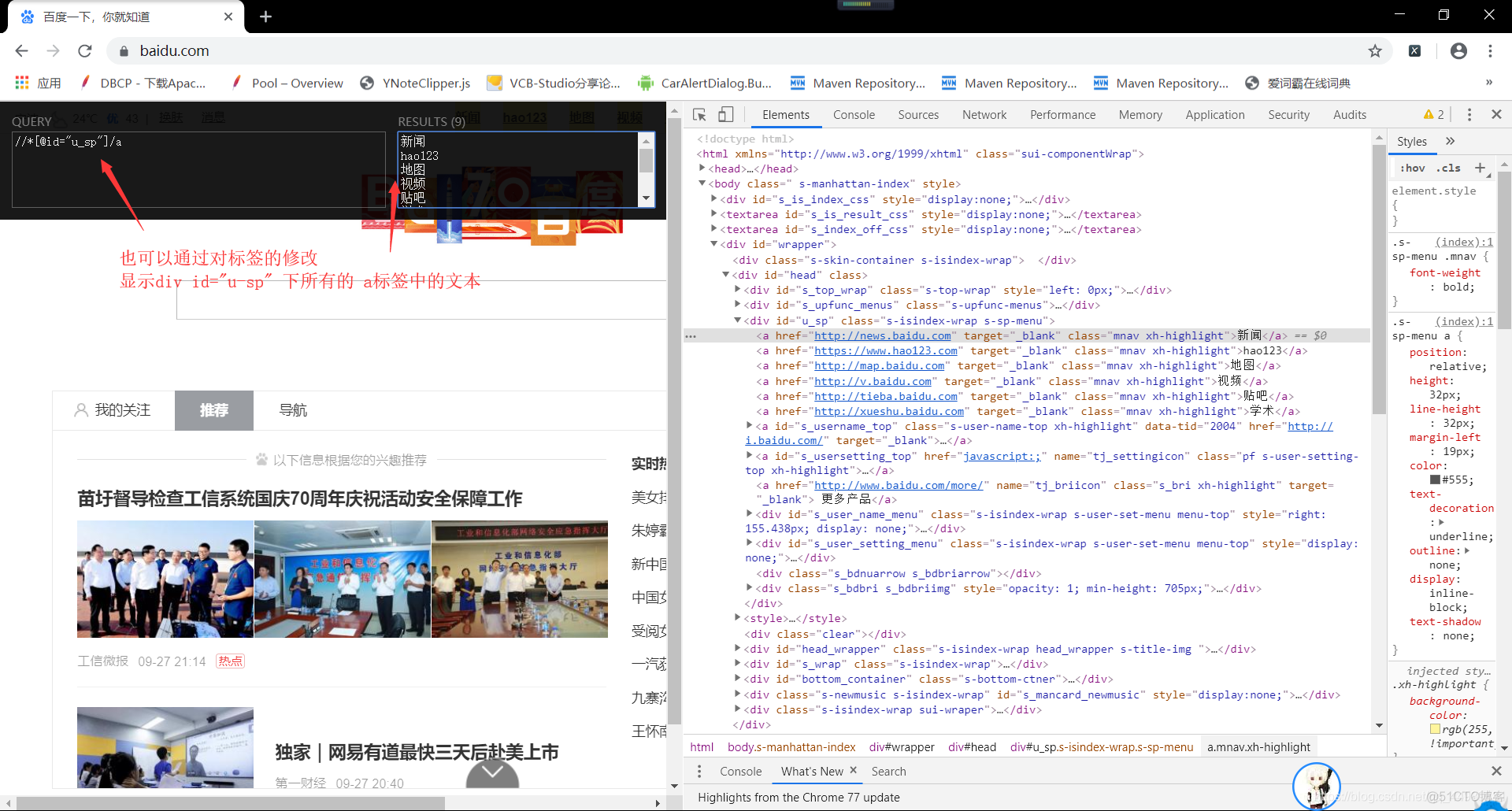The height and width of the screenshot is (811, 1512).
Task: Click the 热点 tag label
Action: point(231,661)
